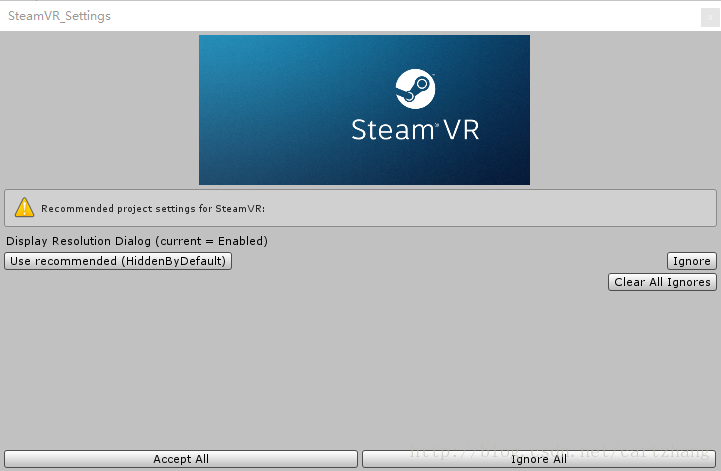Click the Ignore button for Display Resolution Dialog
Screen dimensions: 721x471
coord(692,261)
